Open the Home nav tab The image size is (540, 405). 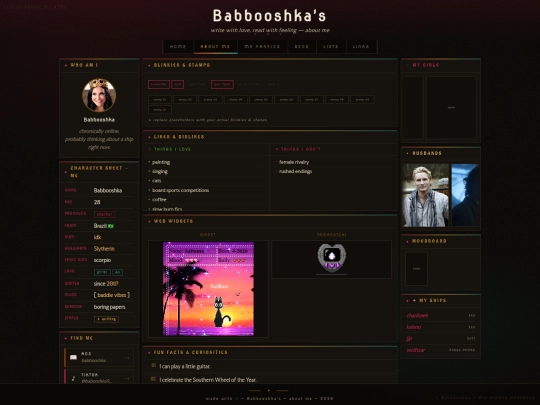click(x=178, y=46)
